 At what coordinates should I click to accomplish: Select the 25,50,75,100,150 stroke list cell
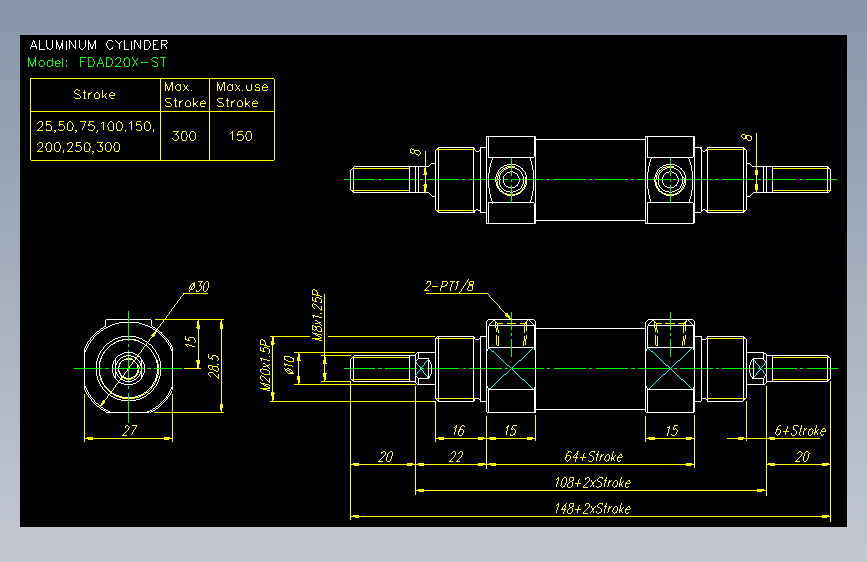pyautogui.click(x=95, y=136)
